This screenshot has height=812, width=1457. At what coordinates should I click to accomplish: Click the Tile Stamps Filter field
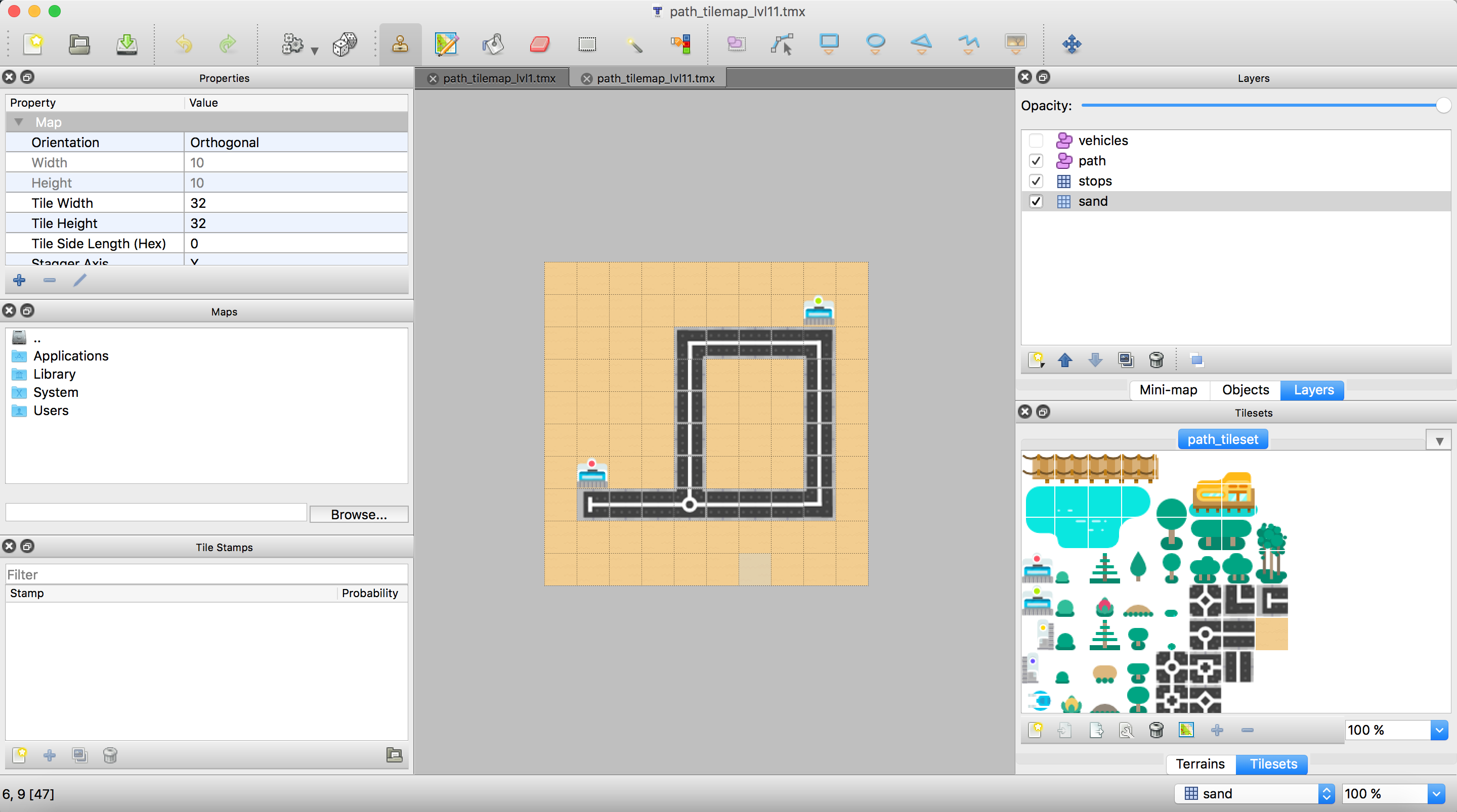206,574
